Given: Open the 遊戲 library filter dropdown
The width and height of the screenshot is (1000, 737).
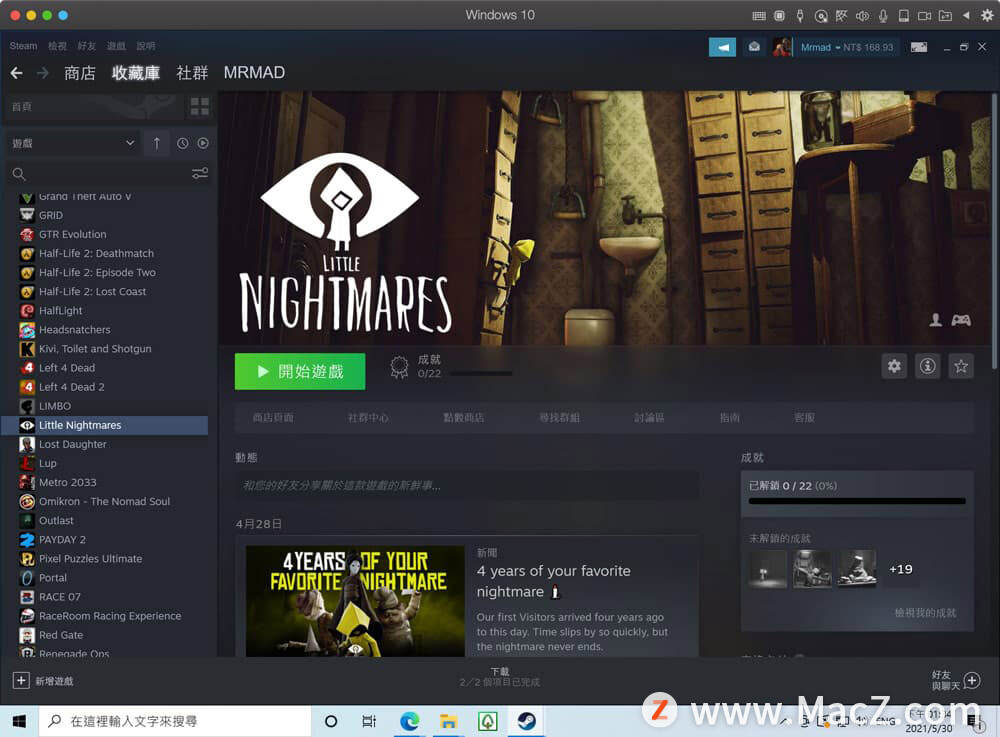Looking at the screenshot, I should [x=74, y=143].
